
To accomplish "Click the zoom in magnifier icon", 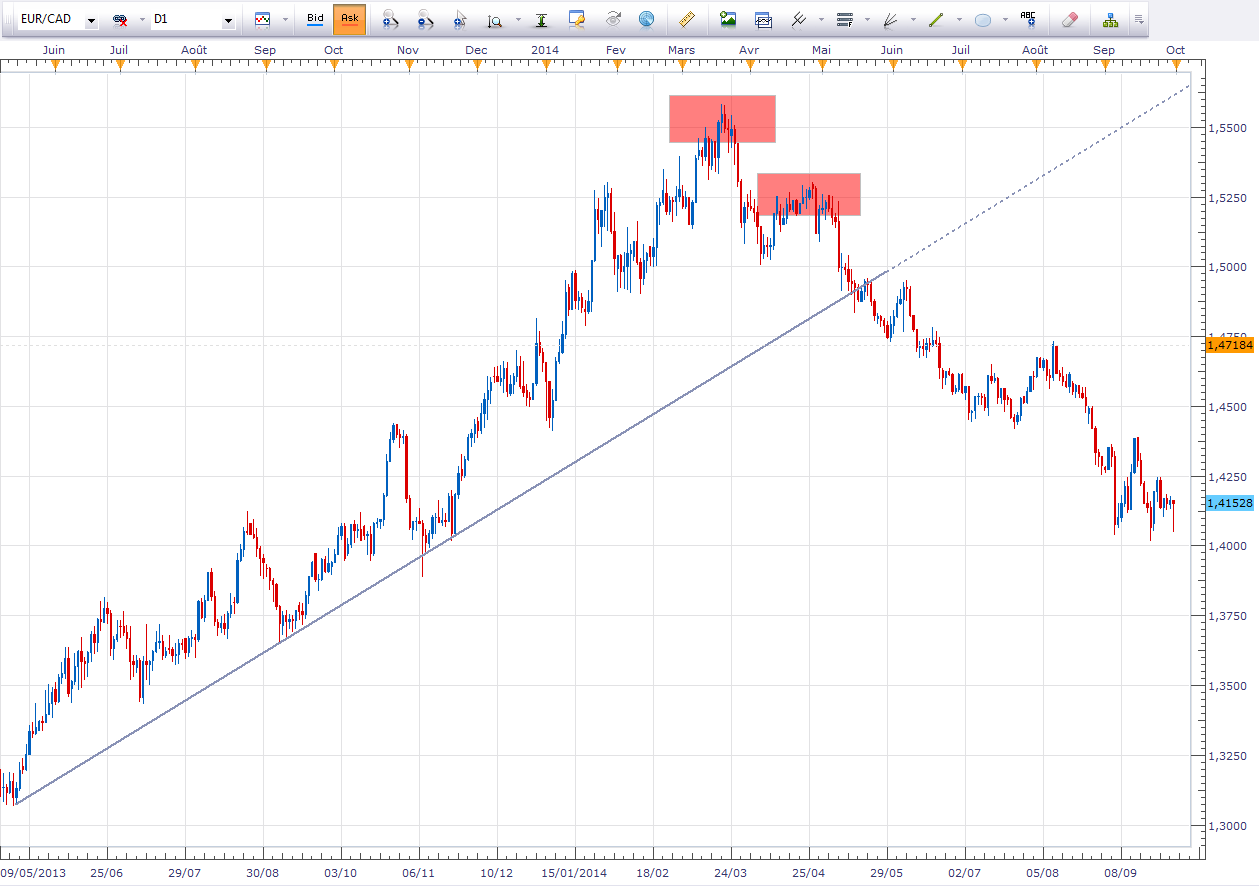I will point(391,19).
